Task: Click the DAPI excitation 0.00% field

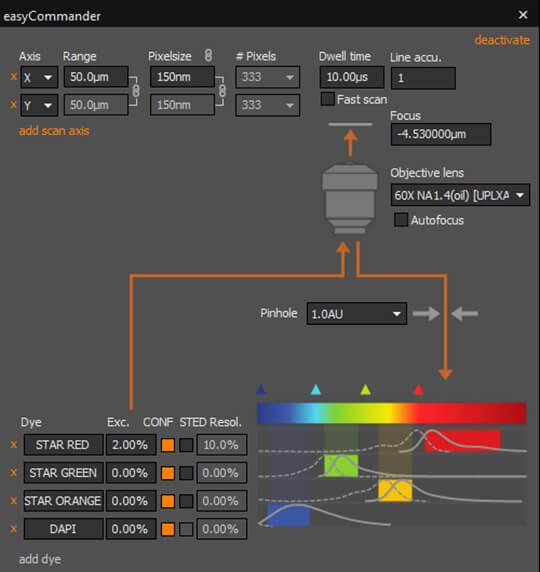Action: 131,529
